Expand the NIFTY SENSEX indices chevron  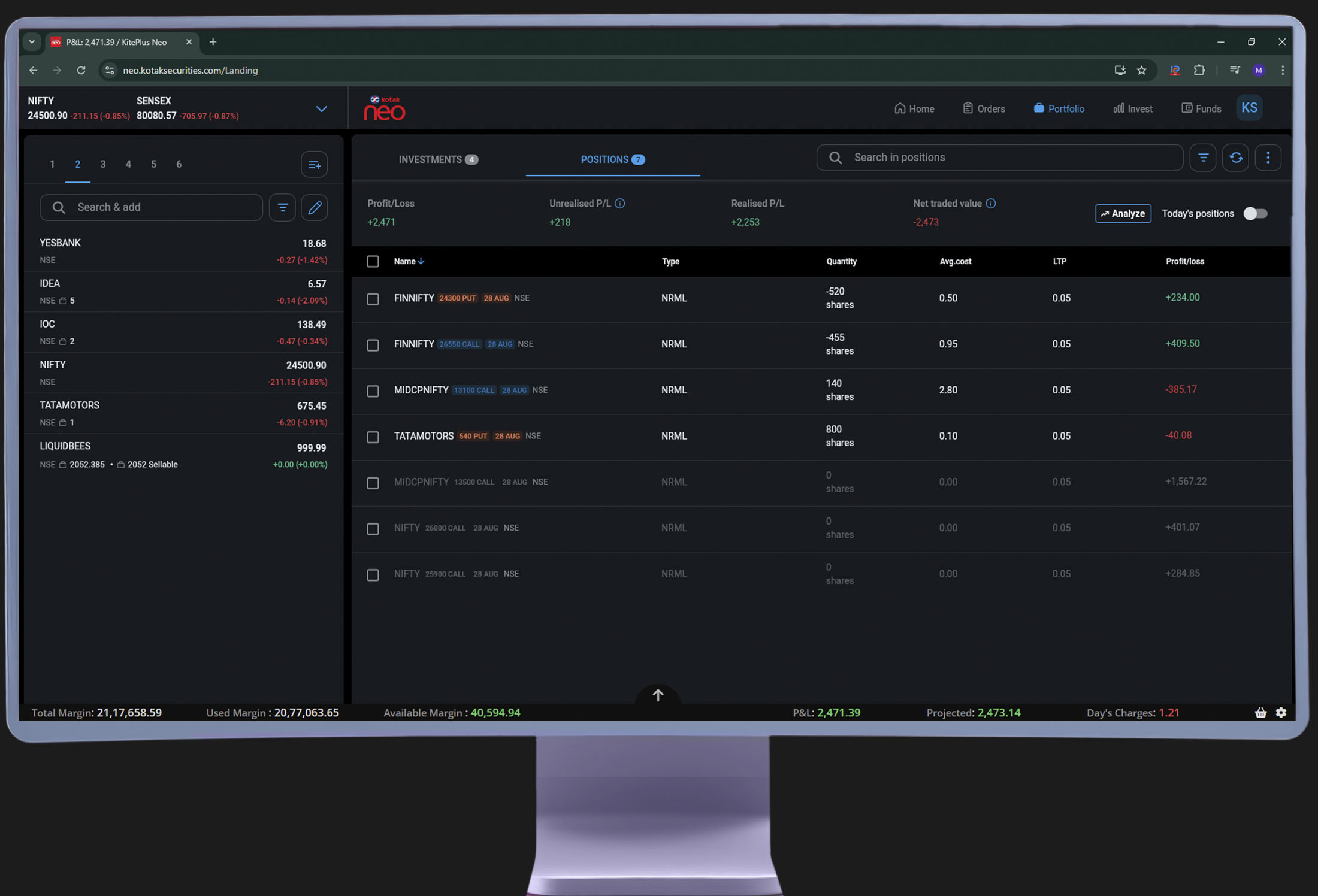321,109
